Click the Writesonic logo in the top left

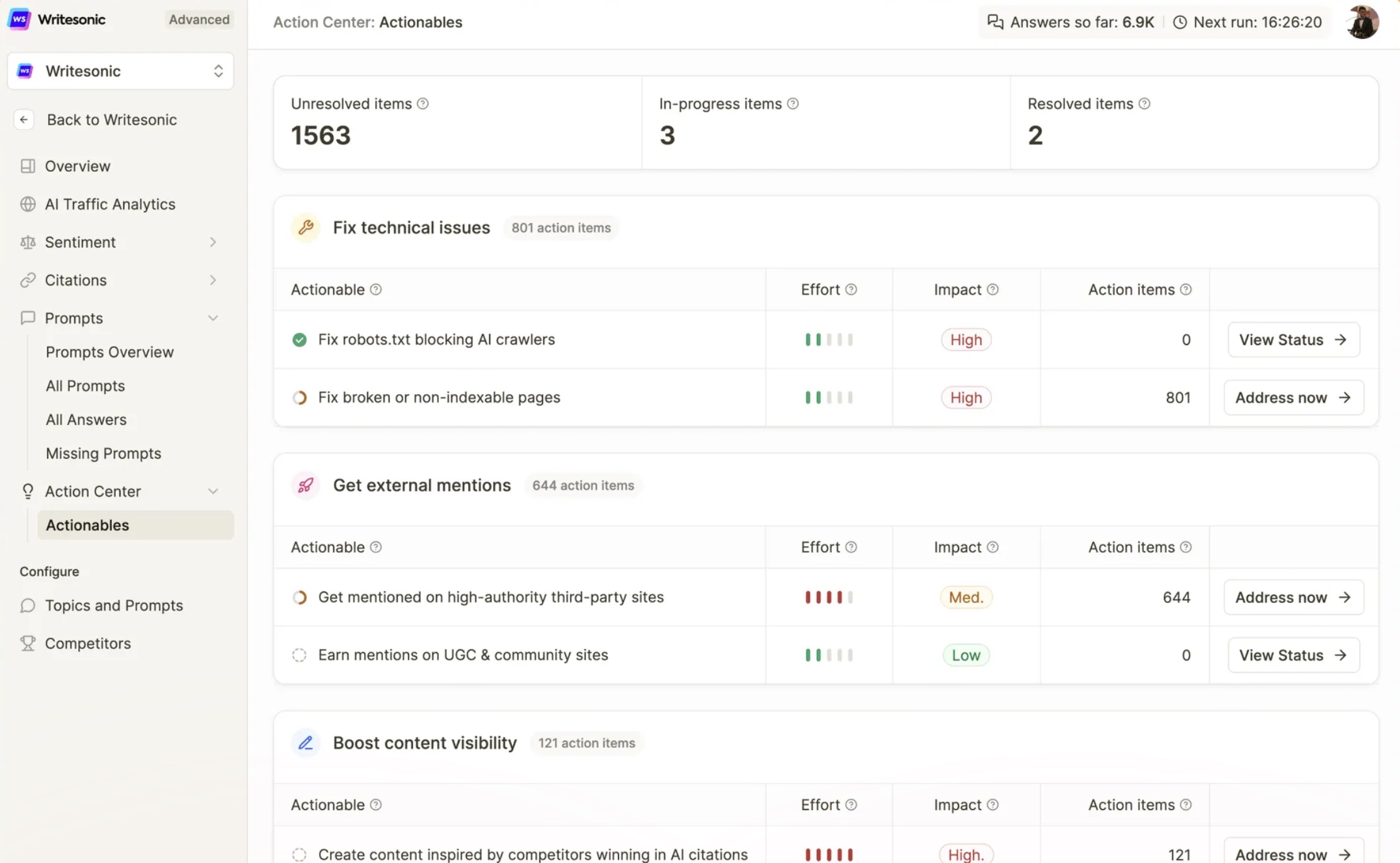pyautogui.click(x=20, y=20)
